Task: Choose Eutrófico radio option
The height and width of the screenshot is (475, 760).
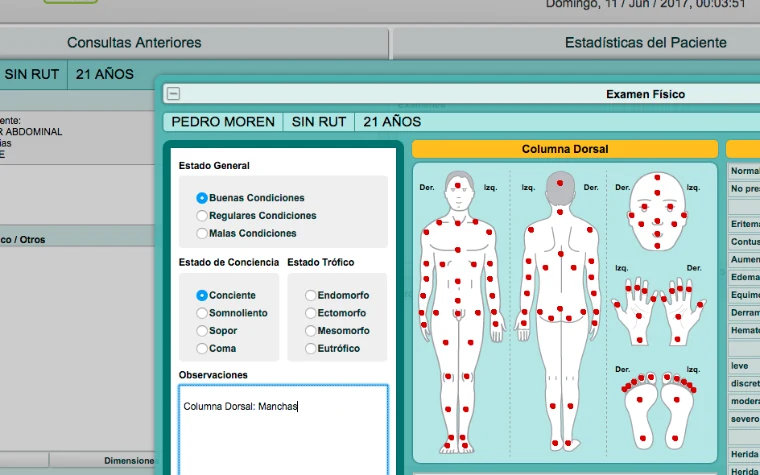Action: click(x=311, y=348)
